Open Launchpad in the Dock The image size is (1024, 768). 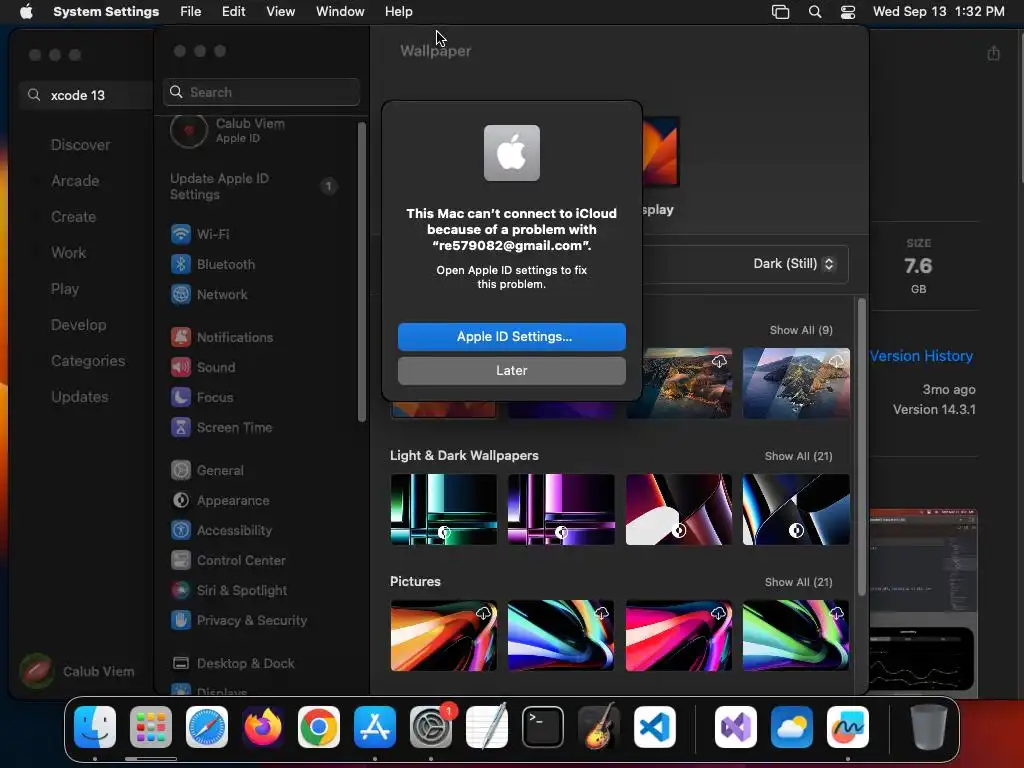[151, 727]
